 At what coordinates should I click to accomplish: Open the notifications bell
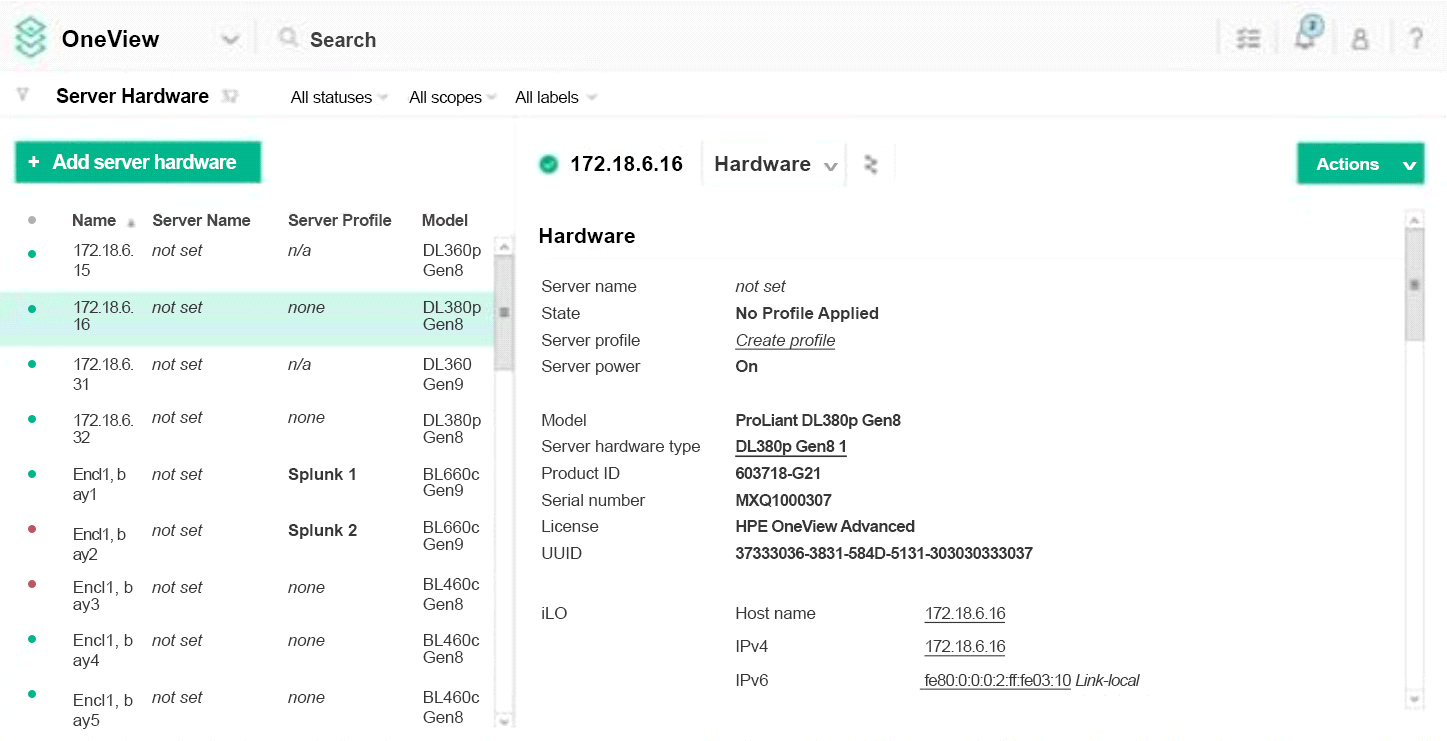click(1305, 37)
